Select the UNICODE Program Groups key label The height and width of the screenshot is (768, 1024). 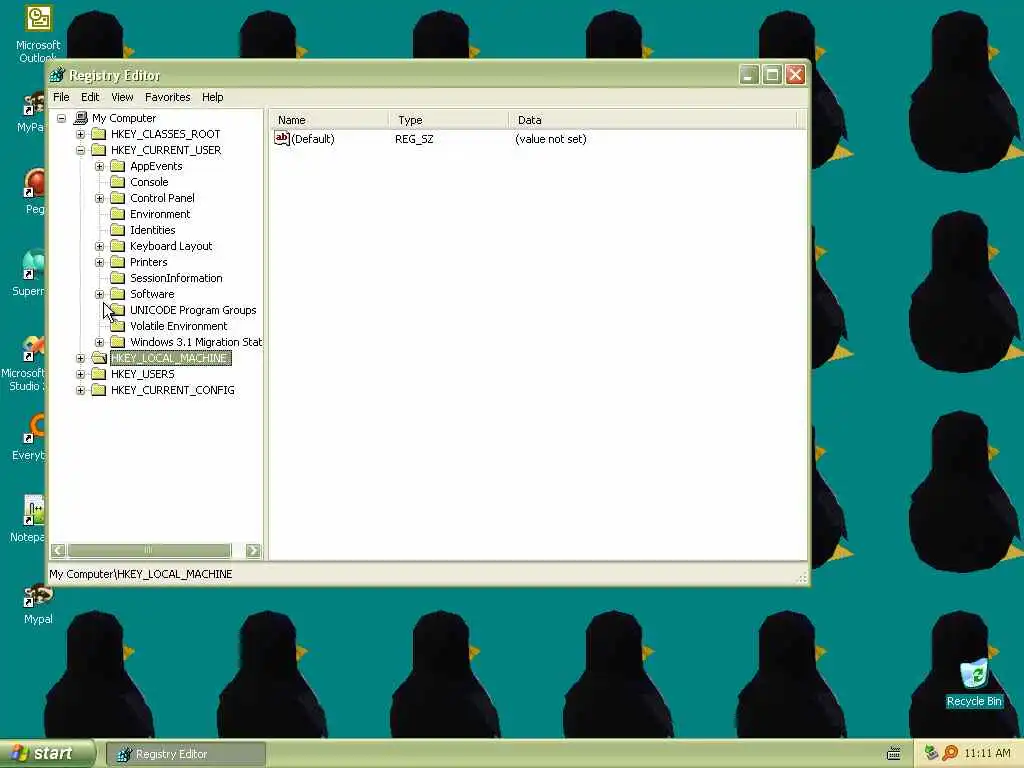[193, 310]
